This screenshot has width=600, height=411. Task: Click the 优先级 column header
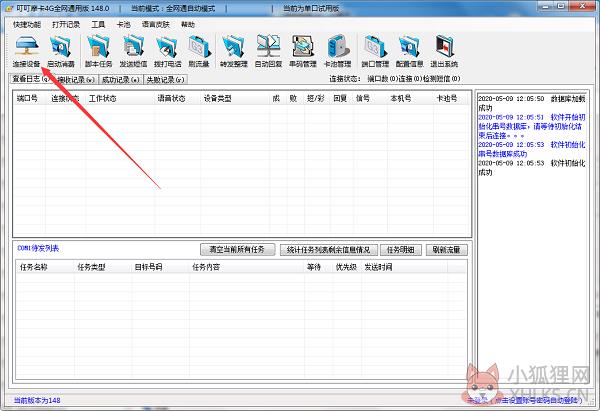[346, 267]
